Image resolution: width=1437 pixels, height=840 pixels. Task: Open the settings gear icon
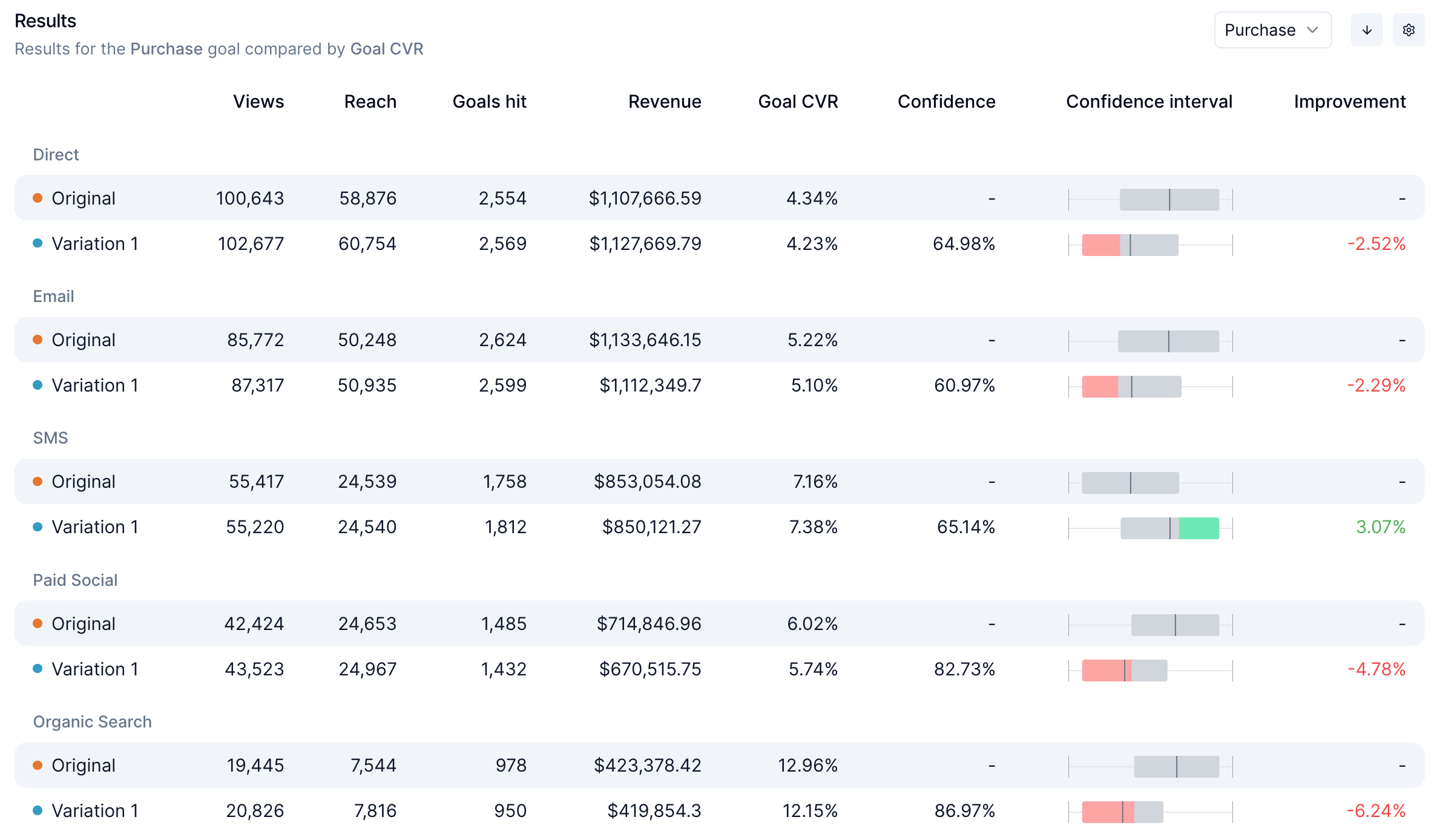[x=1408, y=30]
